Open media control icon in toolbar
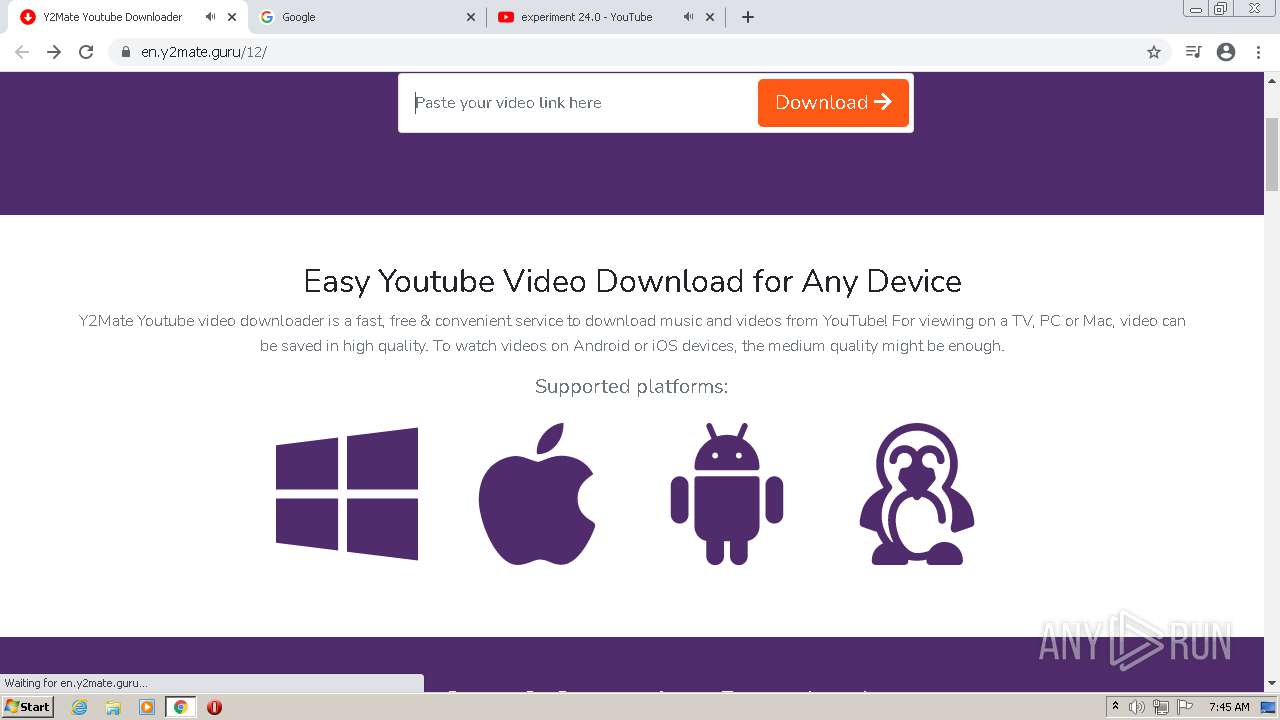 pyautogui.click(x=1193, y=52)
